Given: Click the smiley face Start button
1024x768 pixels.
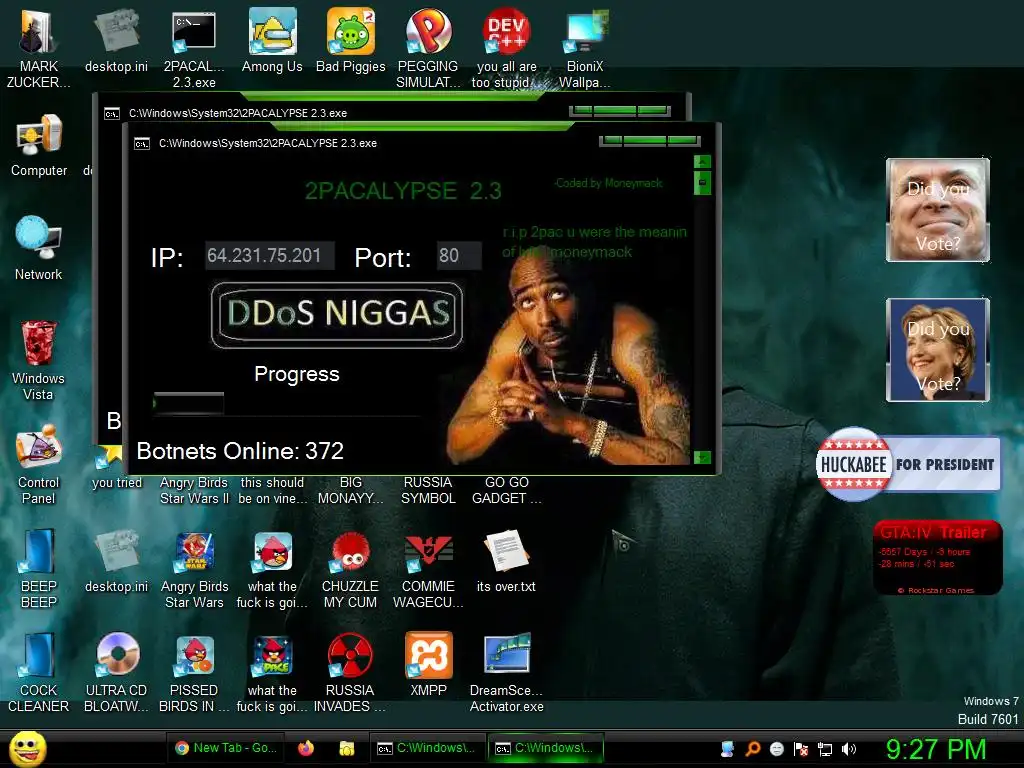Looking at the screenshot, I should [27, 748].
